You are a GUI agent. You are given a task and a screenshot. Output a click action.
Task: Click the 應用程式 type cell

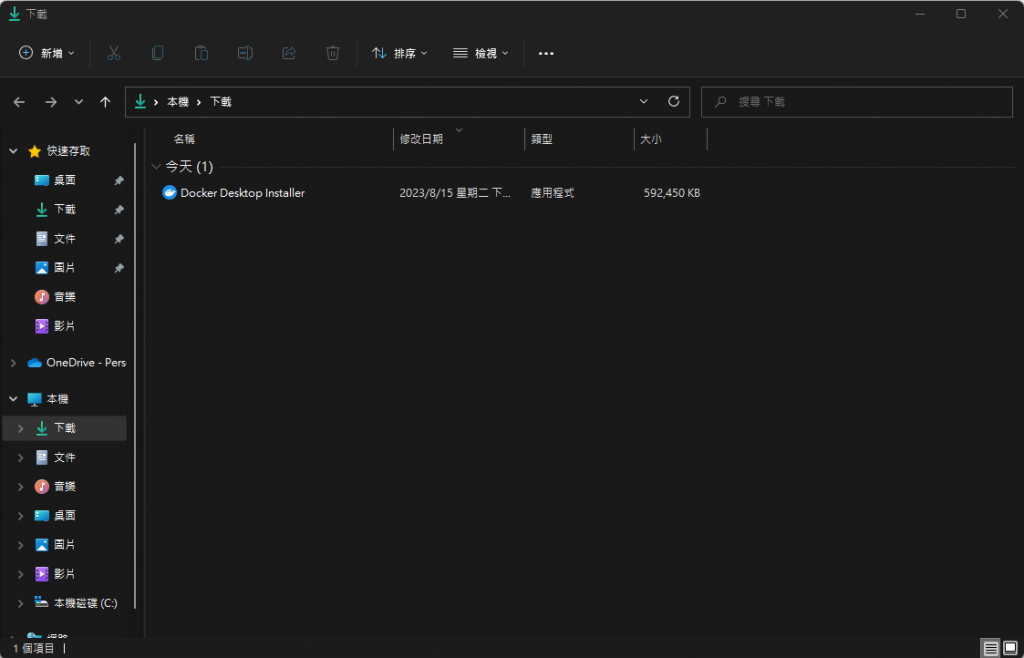[552, 193]
